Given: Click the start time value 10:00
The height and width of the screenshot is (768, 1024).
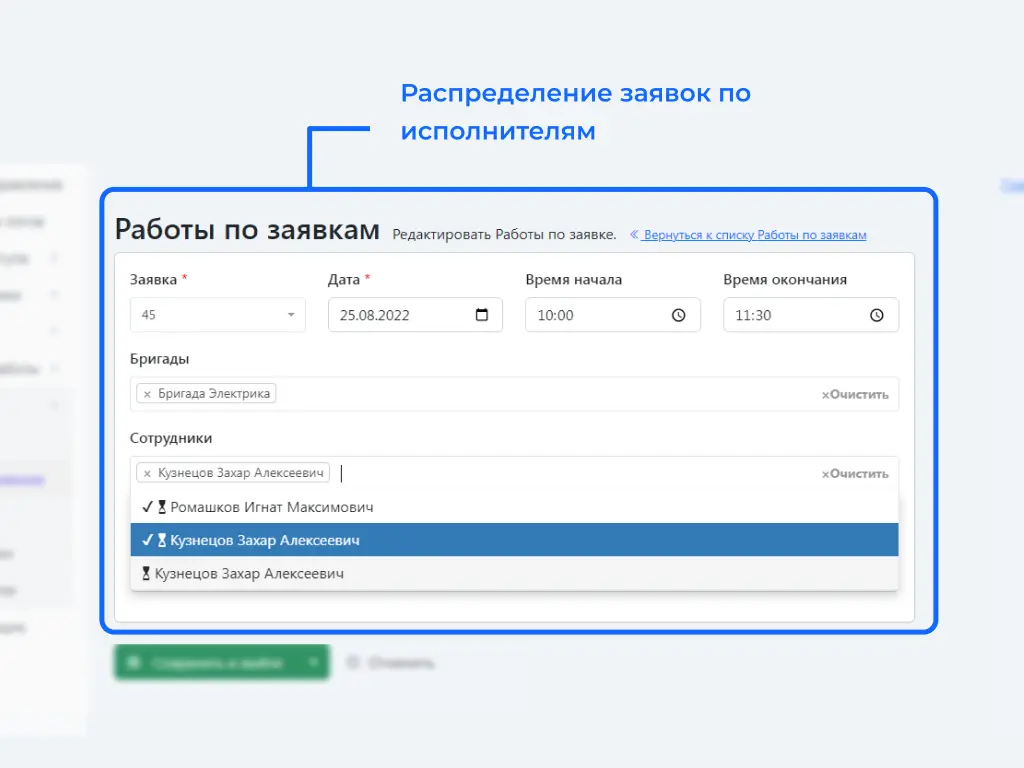Looking at the screenshot, I should 556,315.
